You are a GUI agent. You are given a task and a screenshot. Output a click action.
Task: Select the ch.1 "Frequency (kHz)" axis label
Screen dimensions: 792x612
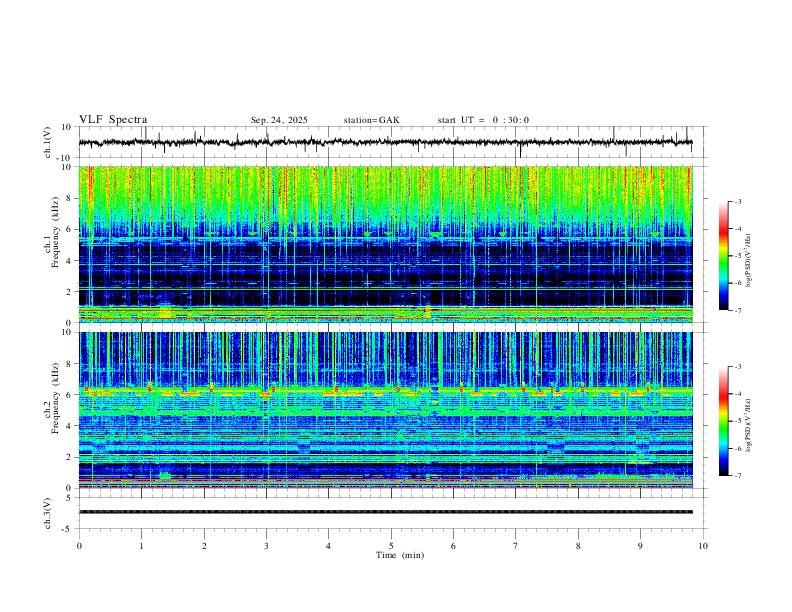point(56,232)
